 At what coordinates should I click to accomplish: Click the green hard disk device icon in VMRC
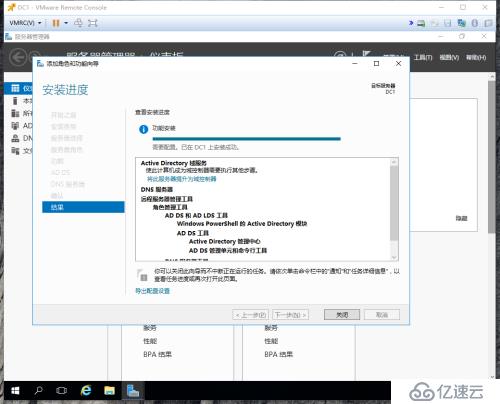[421, 23]
